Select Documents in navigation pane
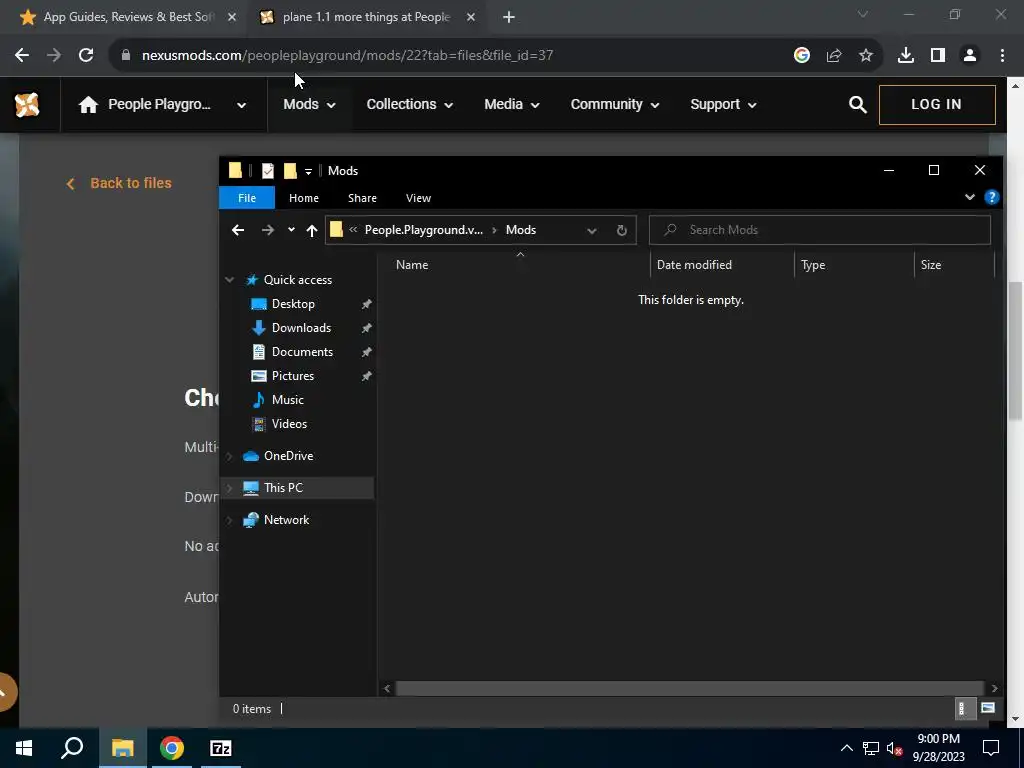Viewport: 1024px width, 768px height. (x=302, y=352)
